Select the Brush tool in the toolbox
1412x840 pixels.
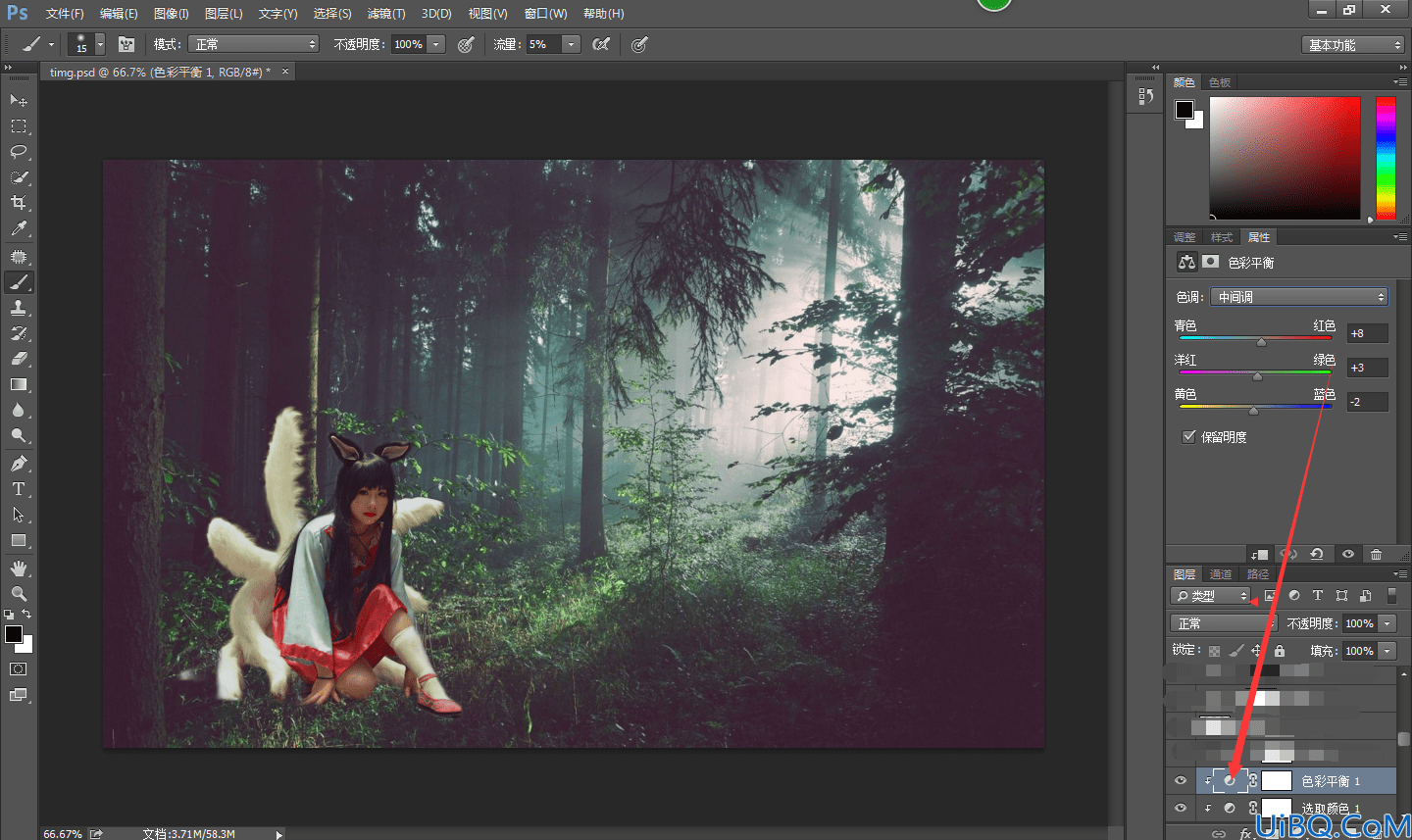19,281
